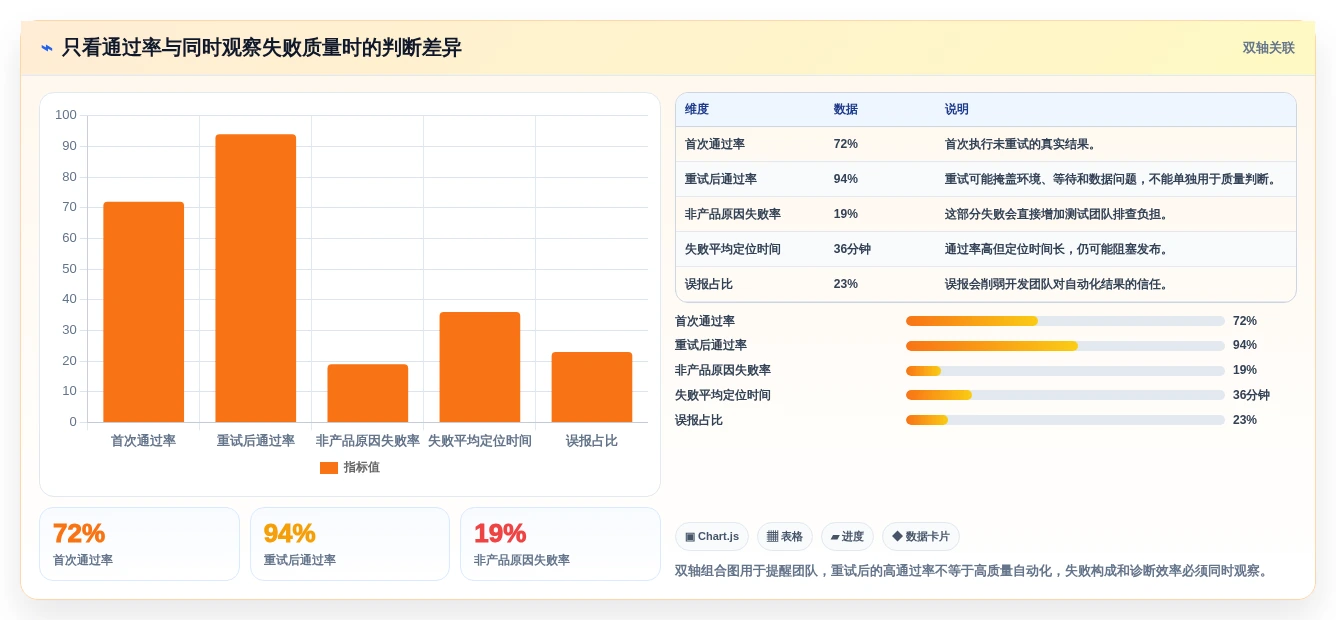This screenshot has width=1336, height=620.
Task: Click the 失败平均定位时间 x-axis label on chart
Action: tap(480, 441)
